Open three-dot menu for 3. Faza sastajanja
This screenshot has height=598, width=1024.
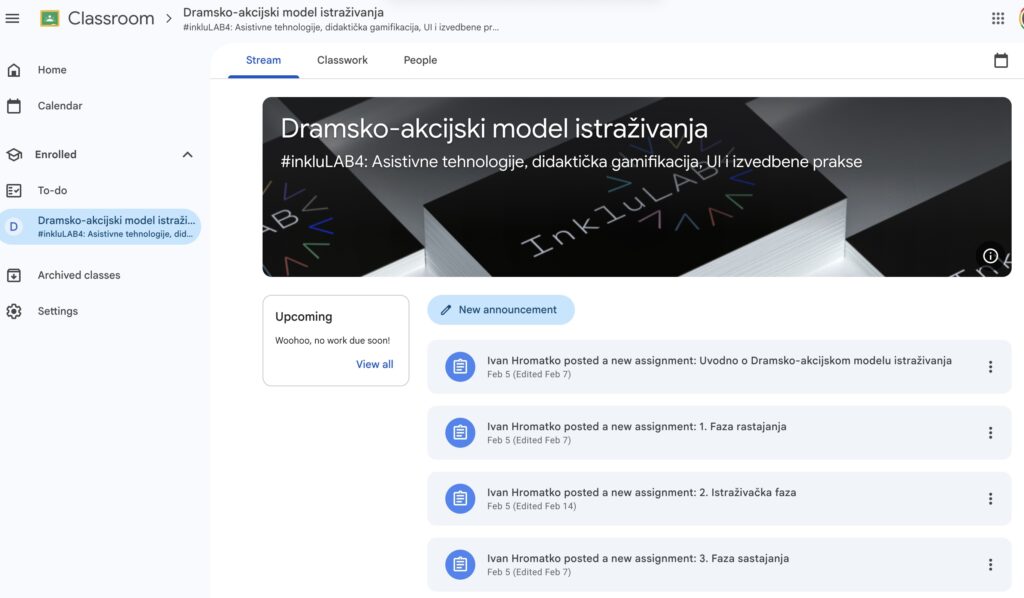pos(990,565)
